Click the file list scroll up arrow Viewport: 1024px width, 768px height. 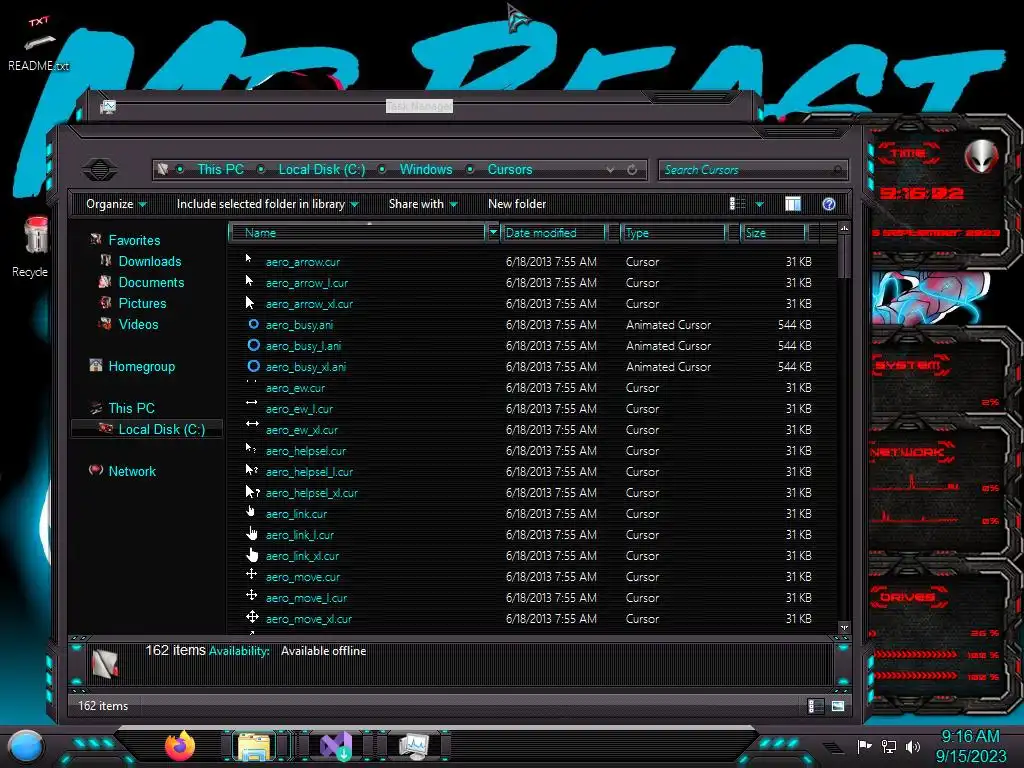click(844, 229)
